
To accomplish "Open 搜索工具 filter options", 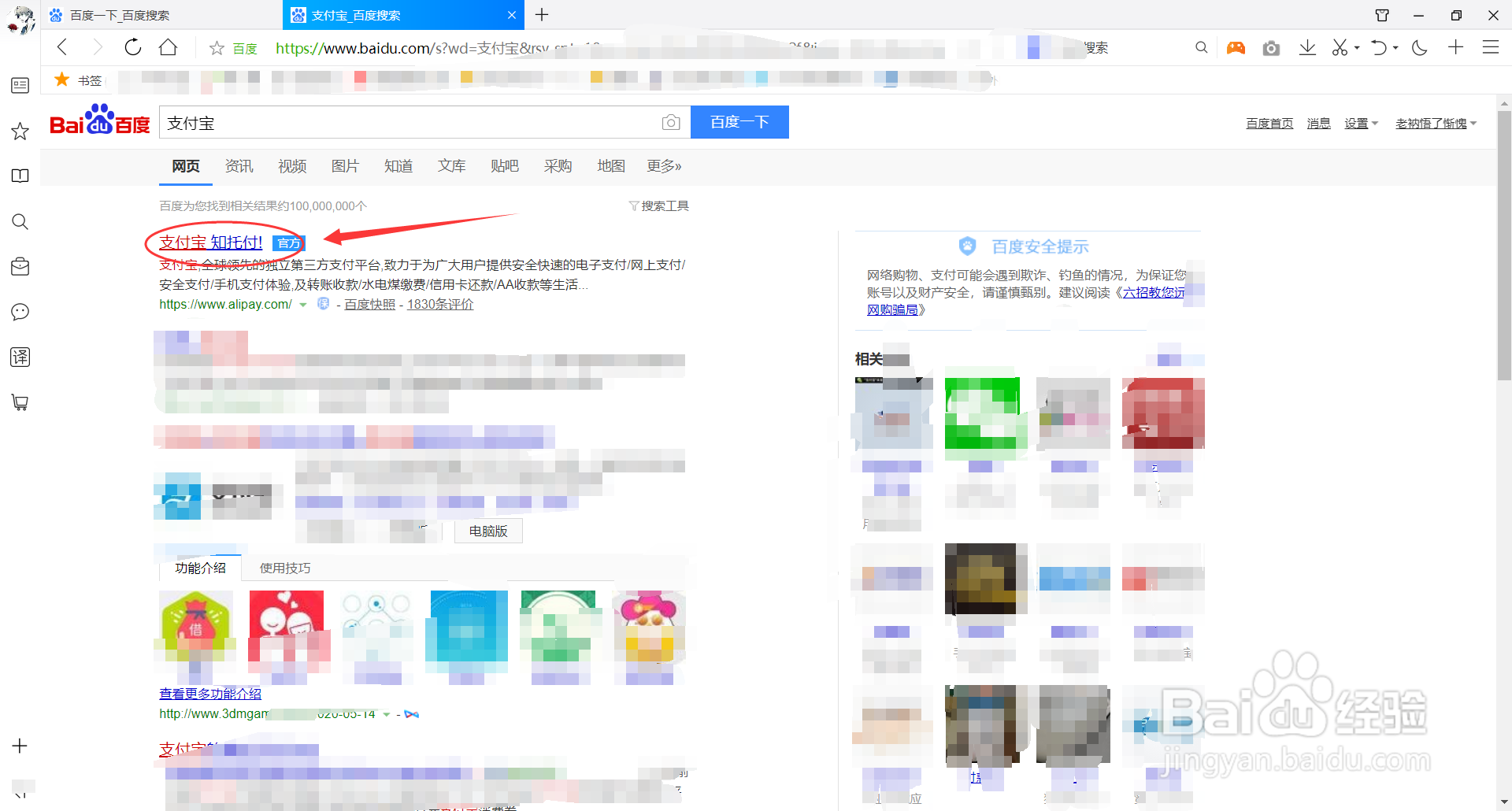I will pyautogui.click(x=659, y=206).
